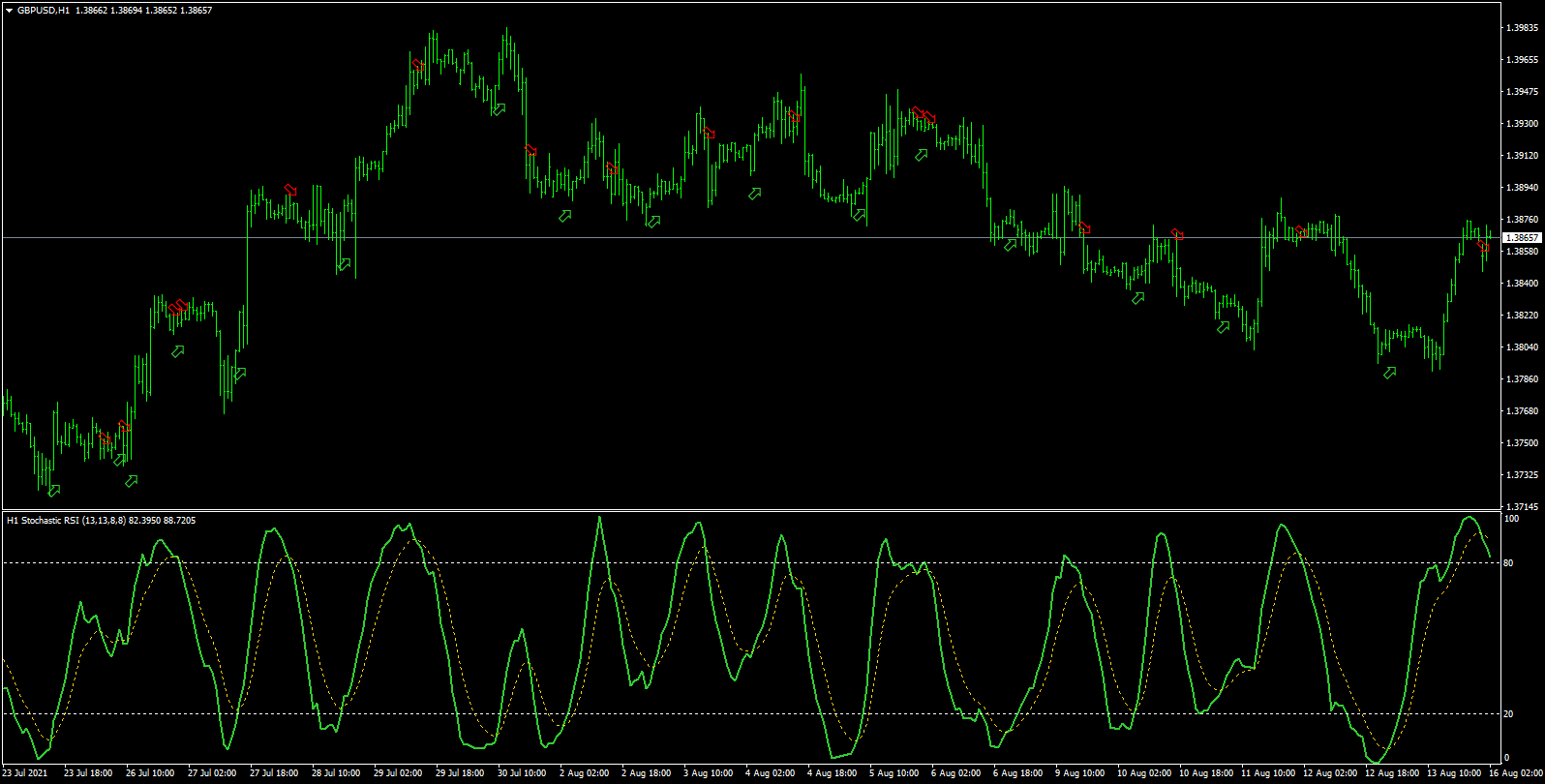Image resolution: width=1545 pixels, height=784 pixels.
Task: Click the 20 level label on indicator scale
Action: 1508,714
